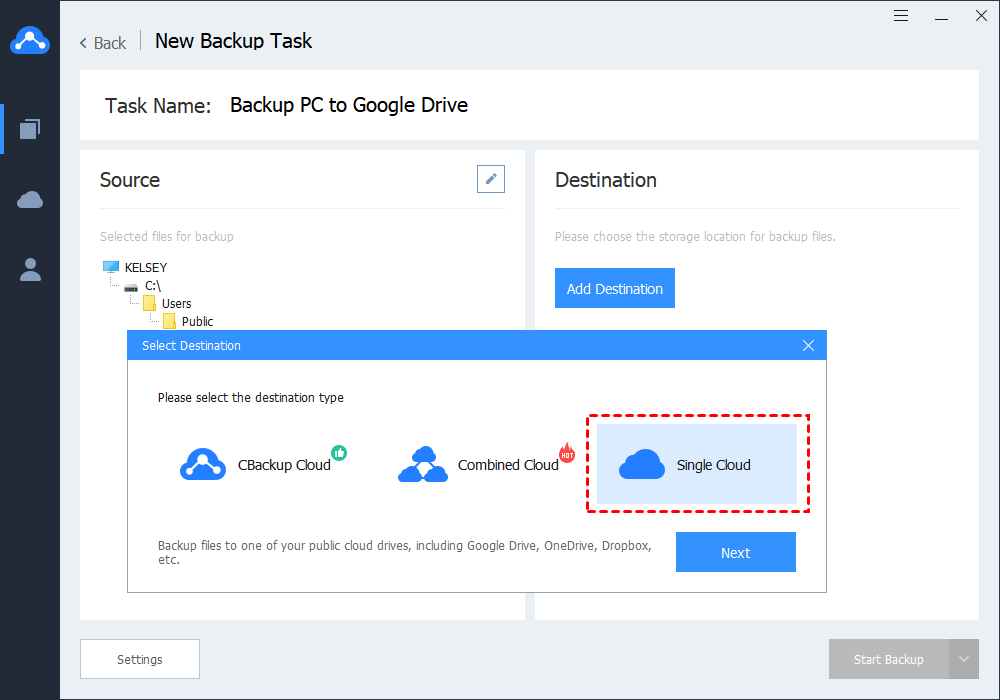Expand the Start Backup dropdown arrow
This screenshot has height=700, width=1000.
(x=964, y=659)
